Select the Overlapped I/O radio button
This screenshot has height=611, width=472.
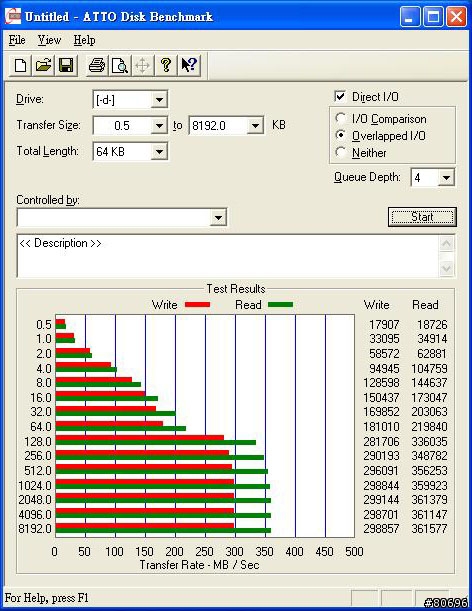[341, 136]
